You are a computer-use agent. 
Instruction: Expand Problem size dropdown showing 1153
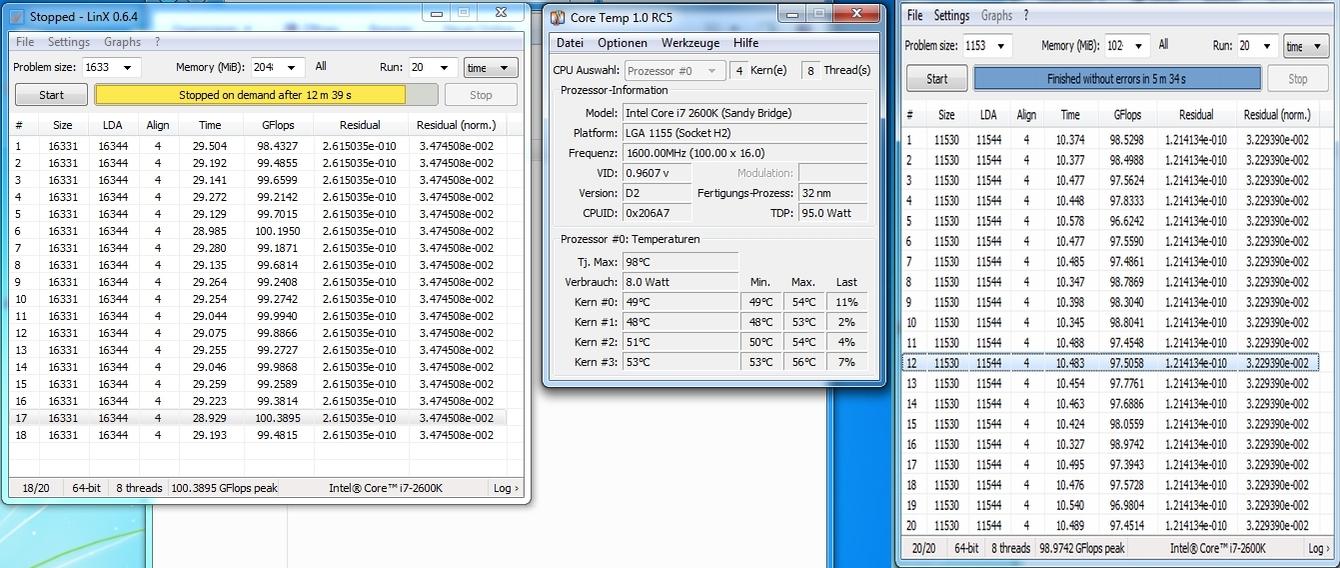1001,46
